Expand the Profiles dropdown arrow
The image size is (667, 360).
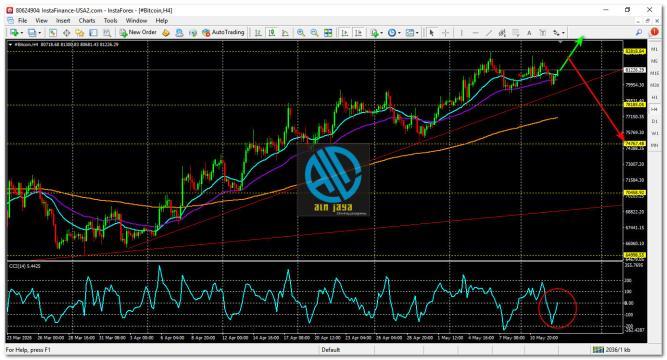(x=40, y=33)
